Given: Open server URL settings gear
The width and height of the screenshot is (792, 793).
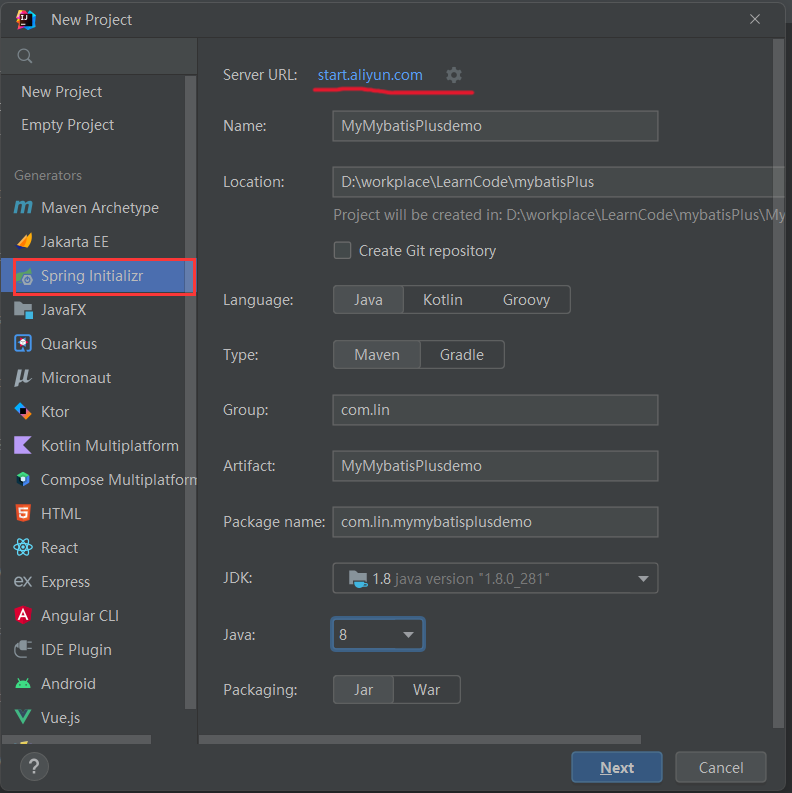Looking at the screenshot, I should click(x=454, y=75).
